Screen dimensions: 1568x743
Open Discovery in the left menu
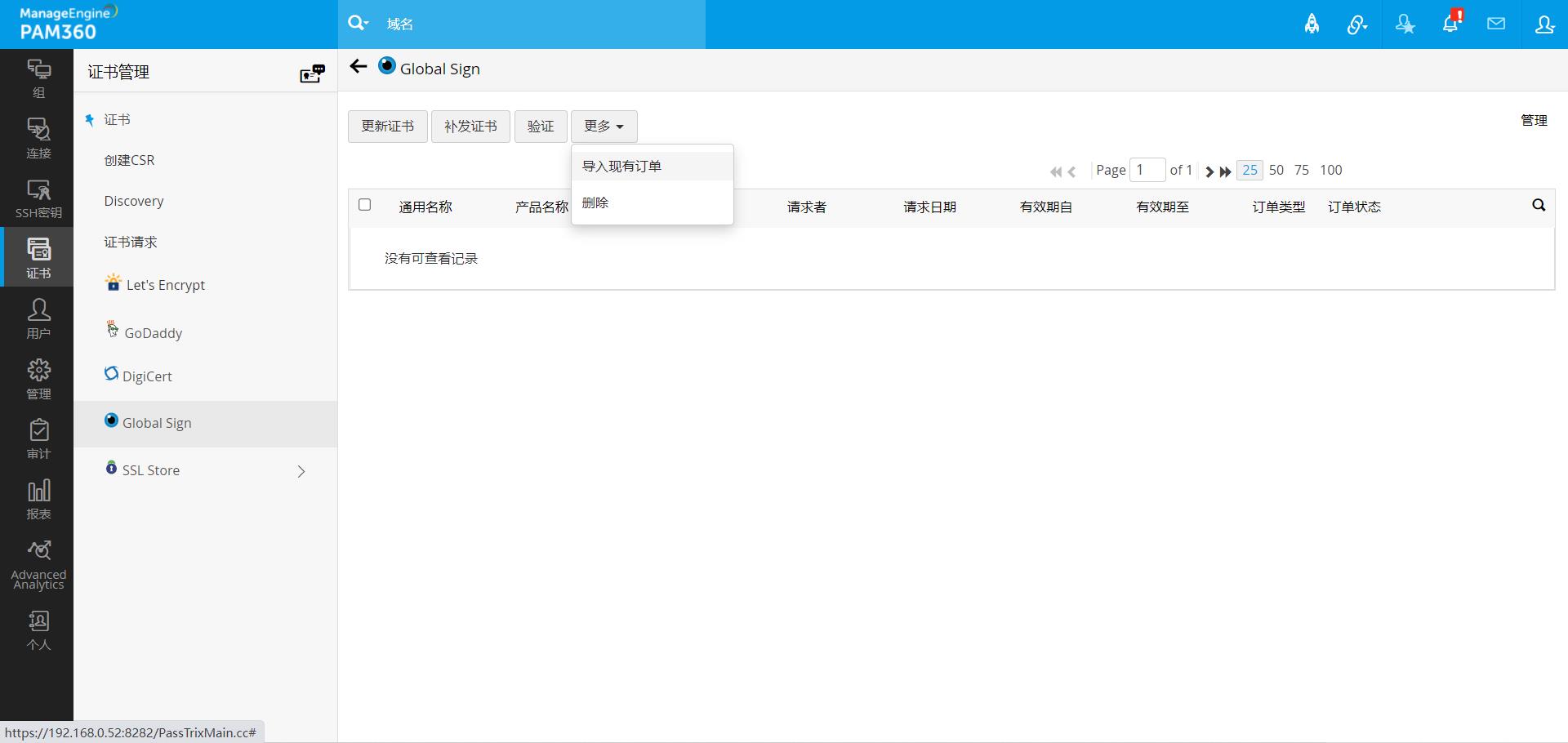(x=134, y=201)
